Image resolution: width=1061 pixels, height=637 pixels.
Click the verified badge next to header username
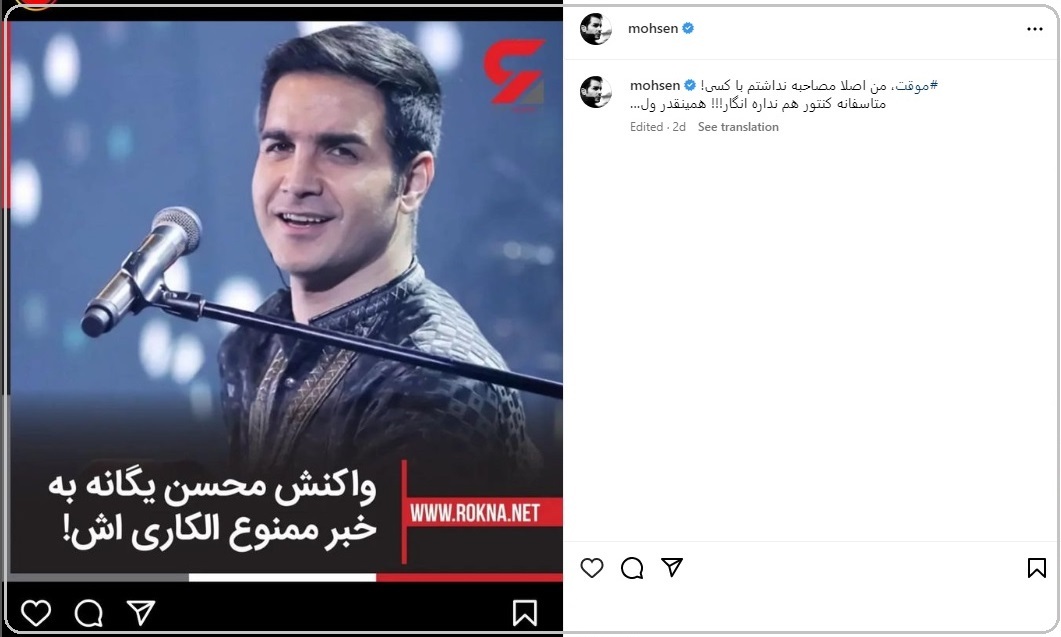click(x=688, y=28)
